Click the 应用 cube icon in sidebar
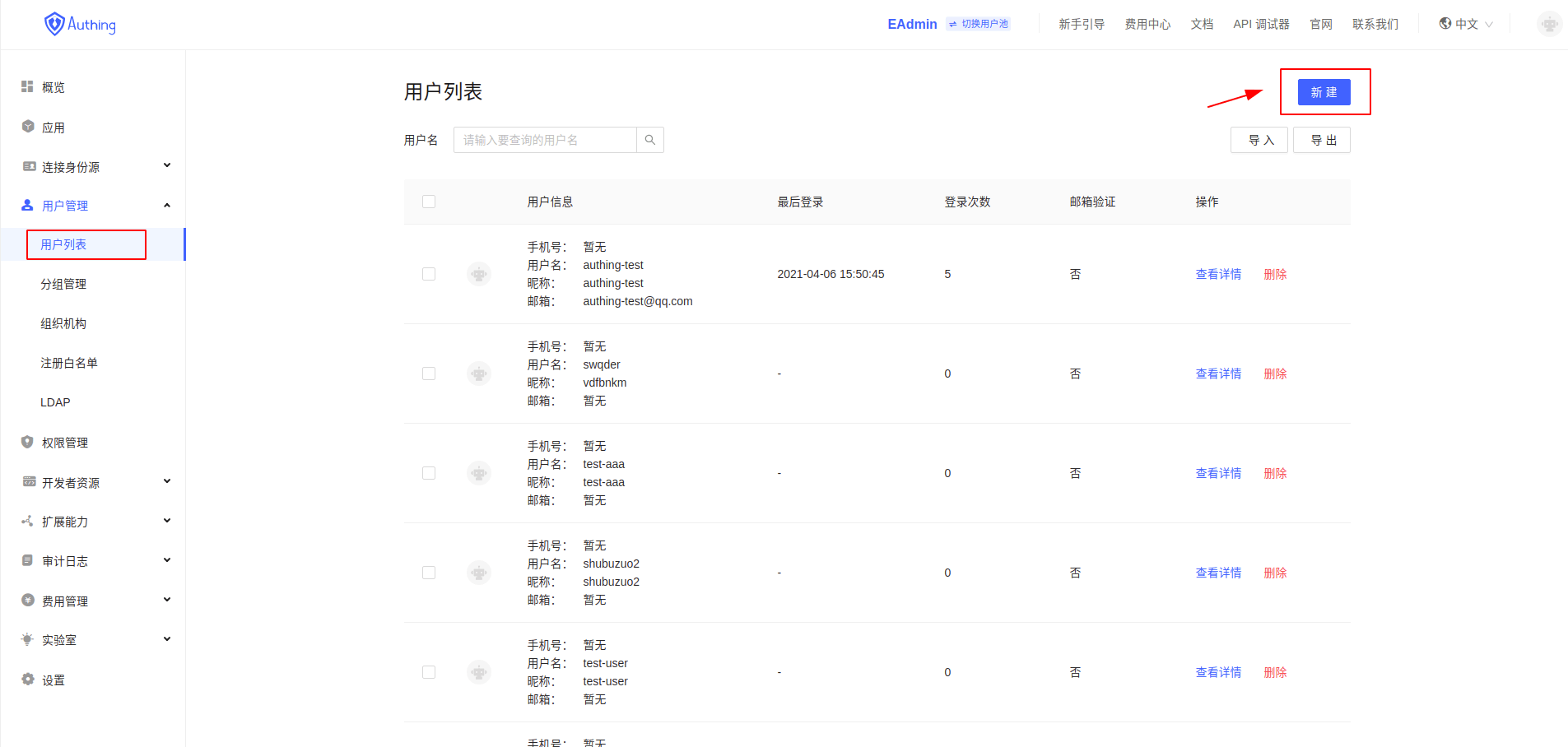The height and width of the screenshot is (747, 1568). coord(27,127)
